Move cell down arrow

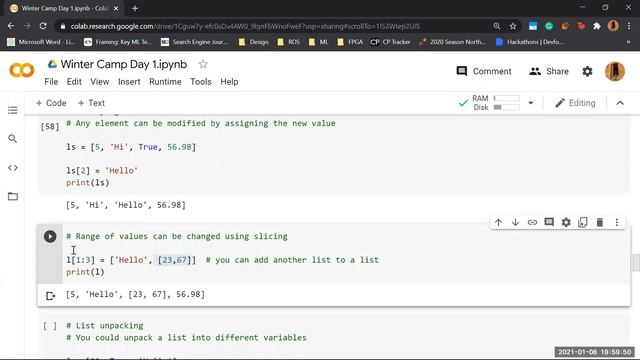[515, 222]
